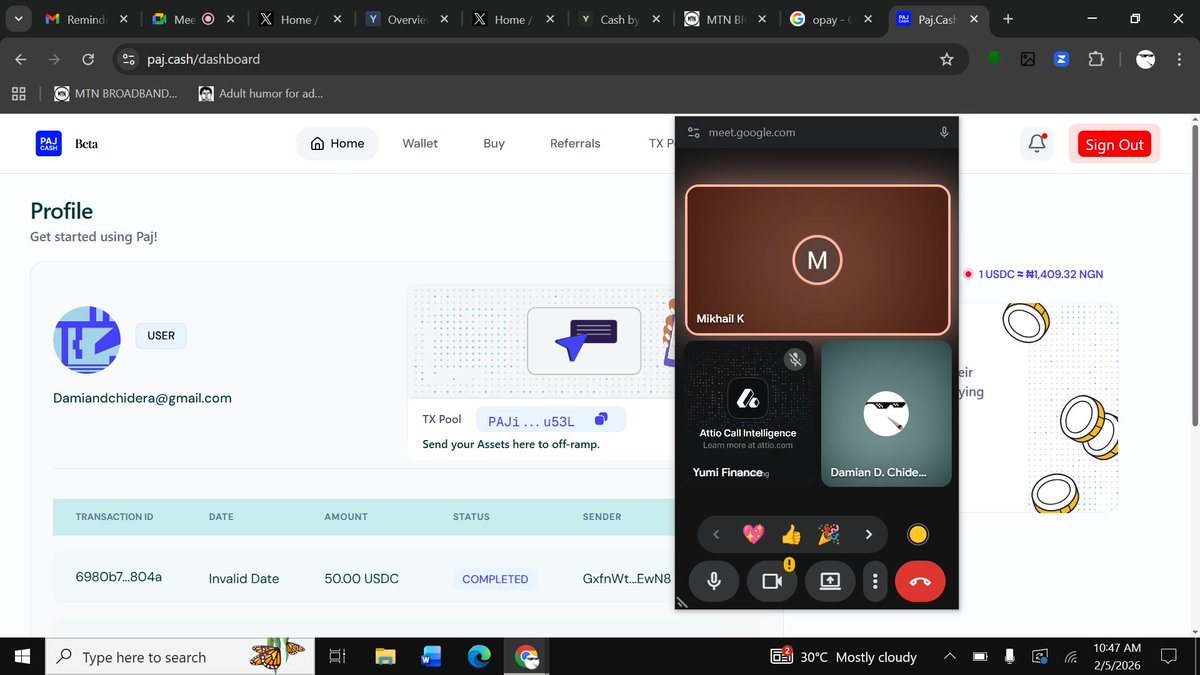Open the notifications bell on Paj.Cash
Image resolution: width=1200 pixels, height=675 pixels.
click(x=1038, y=144)
